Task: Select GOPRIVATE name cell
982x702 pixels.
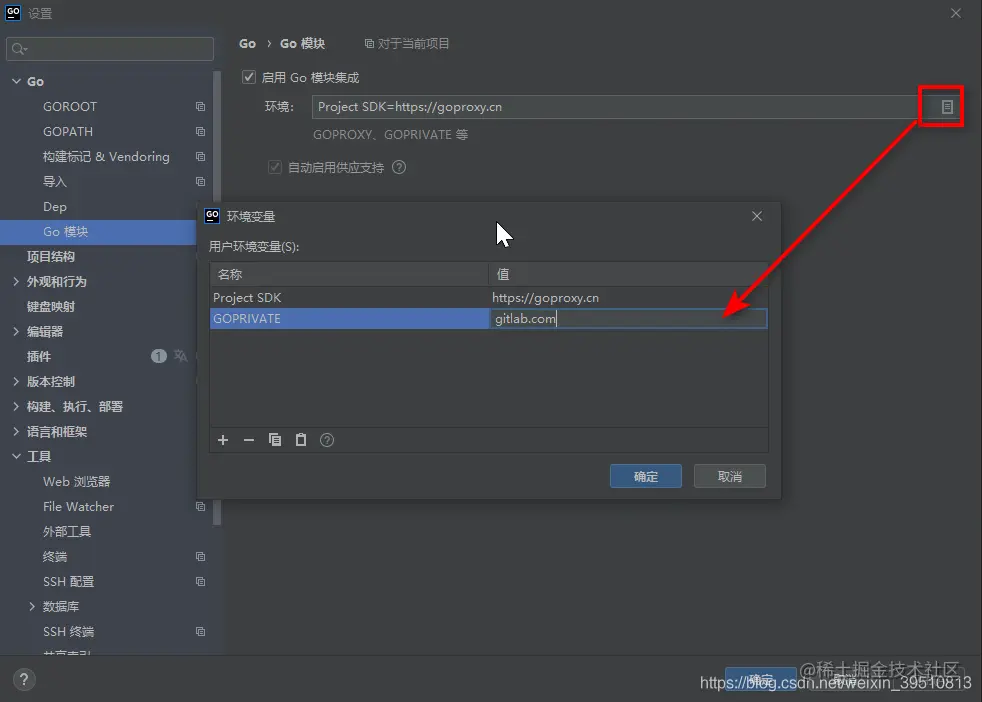Action: coord(349,319)
